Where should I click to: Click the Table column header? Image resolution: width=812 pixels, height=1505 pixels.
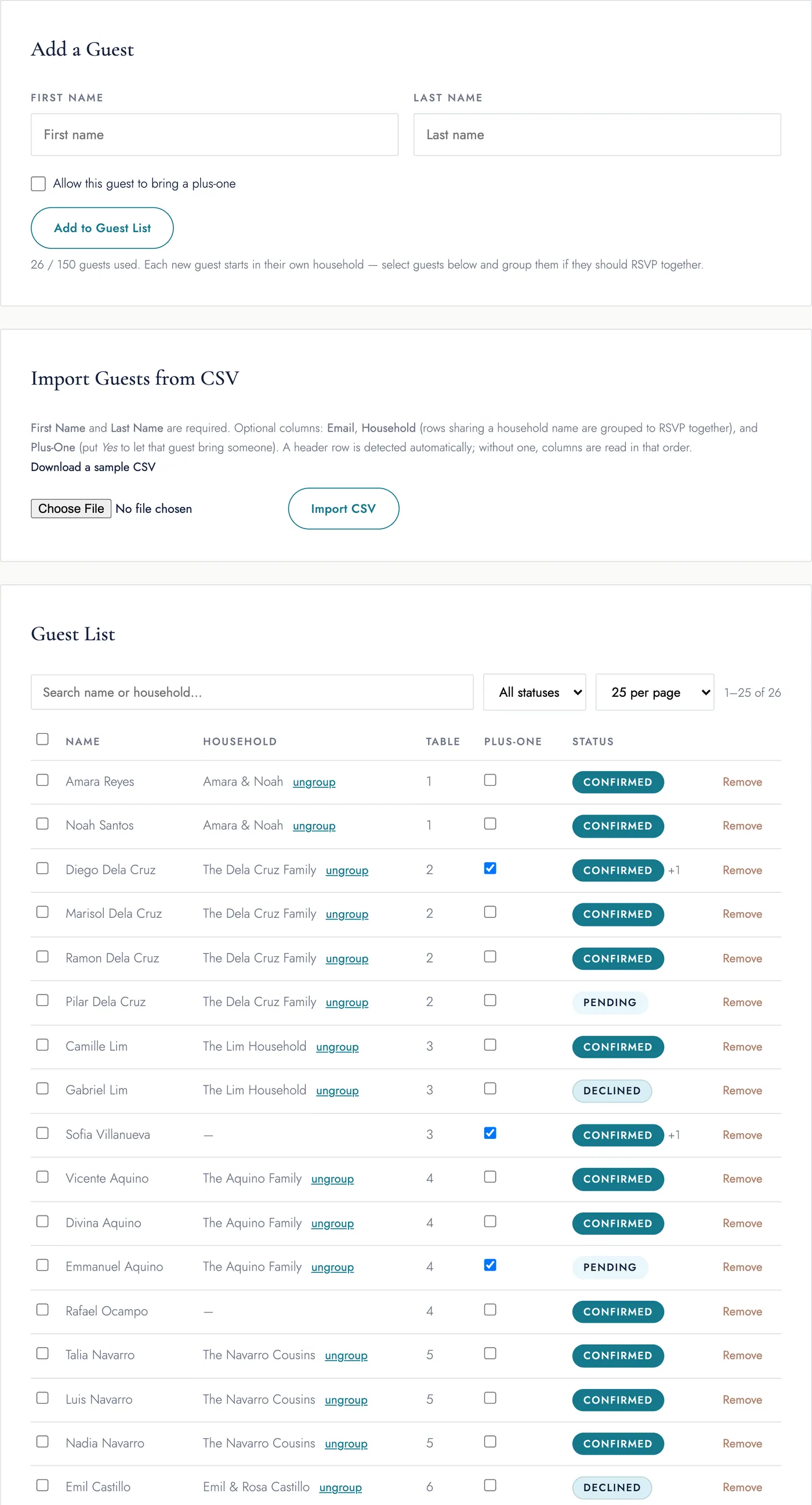pos(443,741)
